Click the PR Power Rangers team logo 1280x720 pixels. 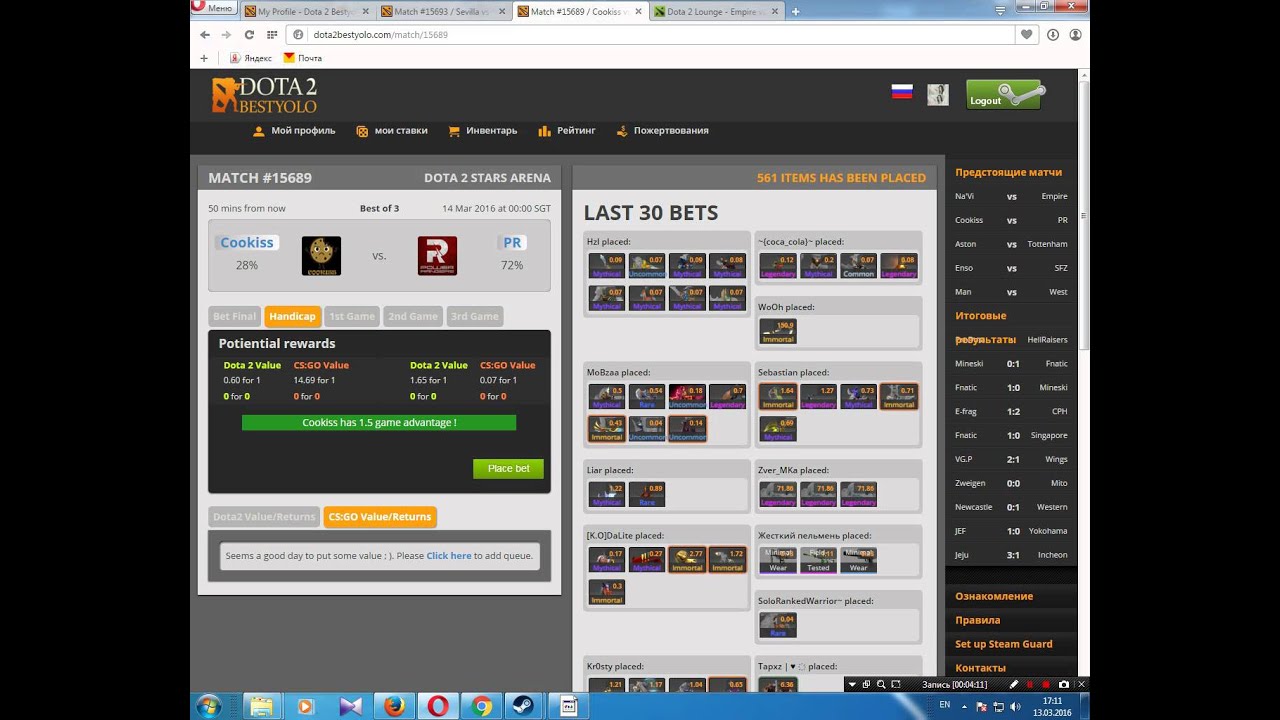point(437,256)
